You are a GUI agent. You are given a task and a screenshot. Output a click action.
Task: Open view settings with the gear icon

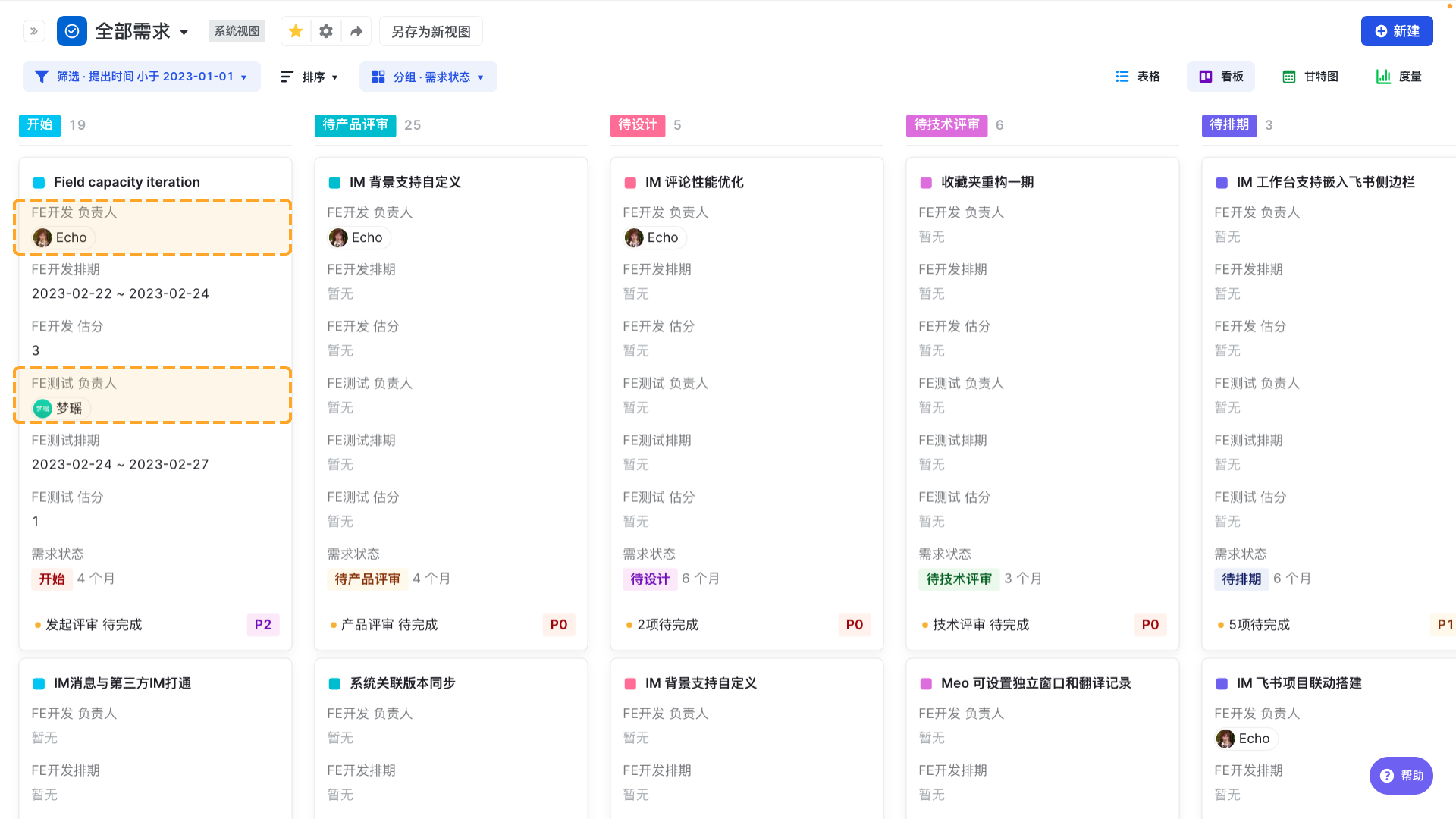click(326, 31)
